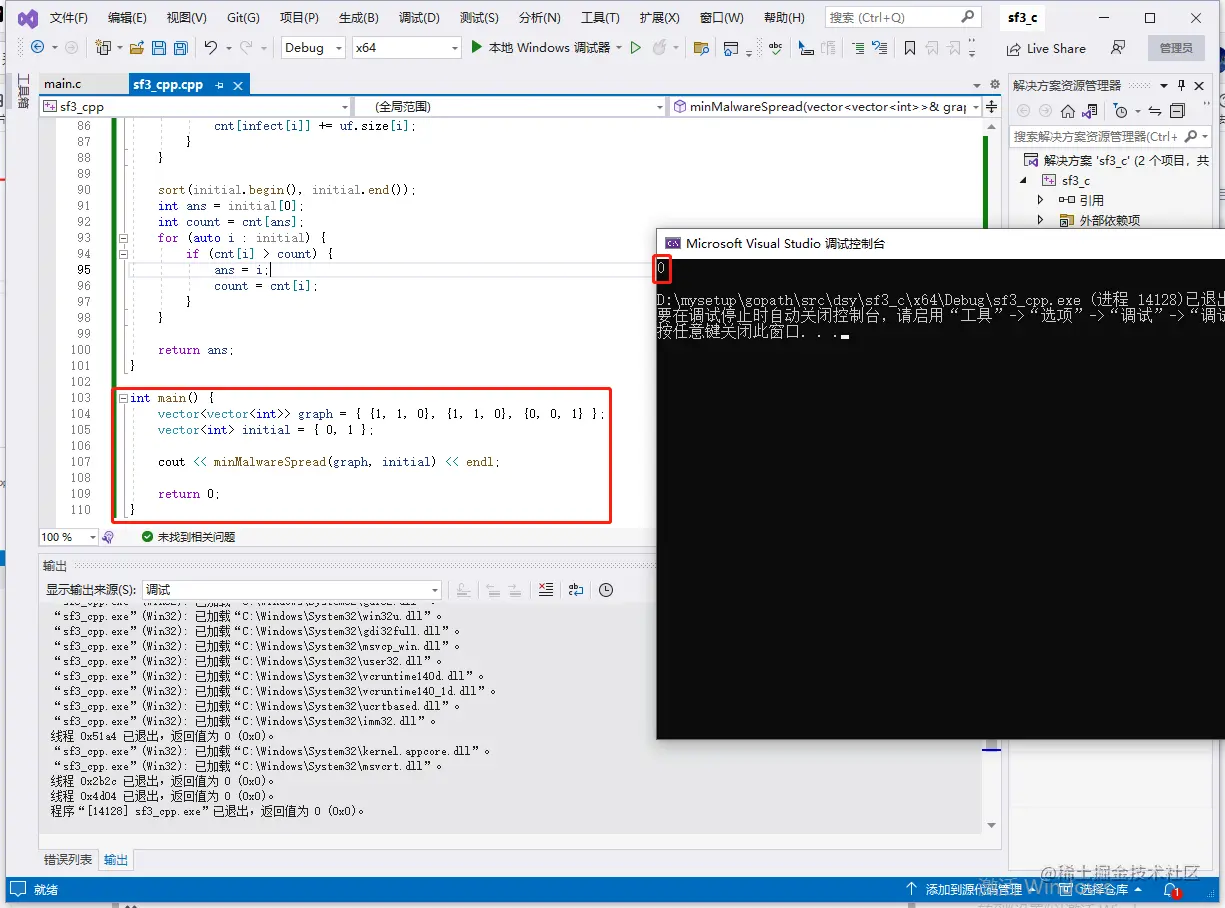Click the settings gear beside document tabs
This screenshot has width=1225, height=908.
click(x=994, y=85)
